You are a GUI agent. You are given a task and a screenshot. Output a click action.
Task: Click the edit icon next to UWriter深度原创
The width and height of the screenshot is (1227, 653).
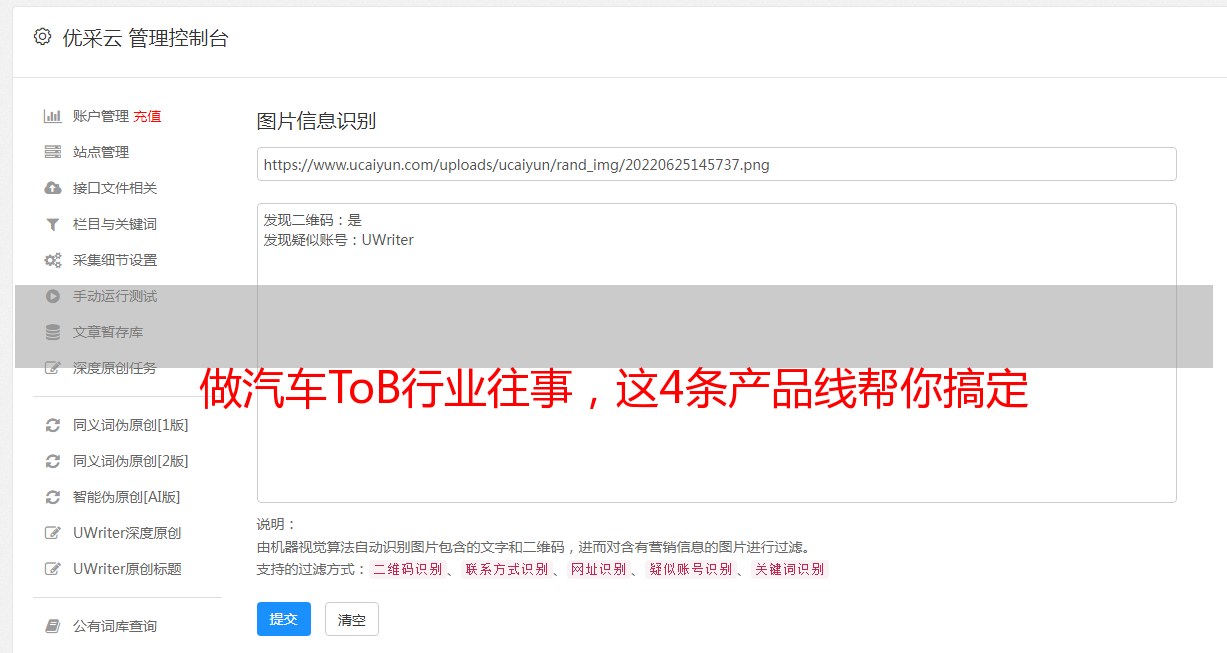coord(53,533)
